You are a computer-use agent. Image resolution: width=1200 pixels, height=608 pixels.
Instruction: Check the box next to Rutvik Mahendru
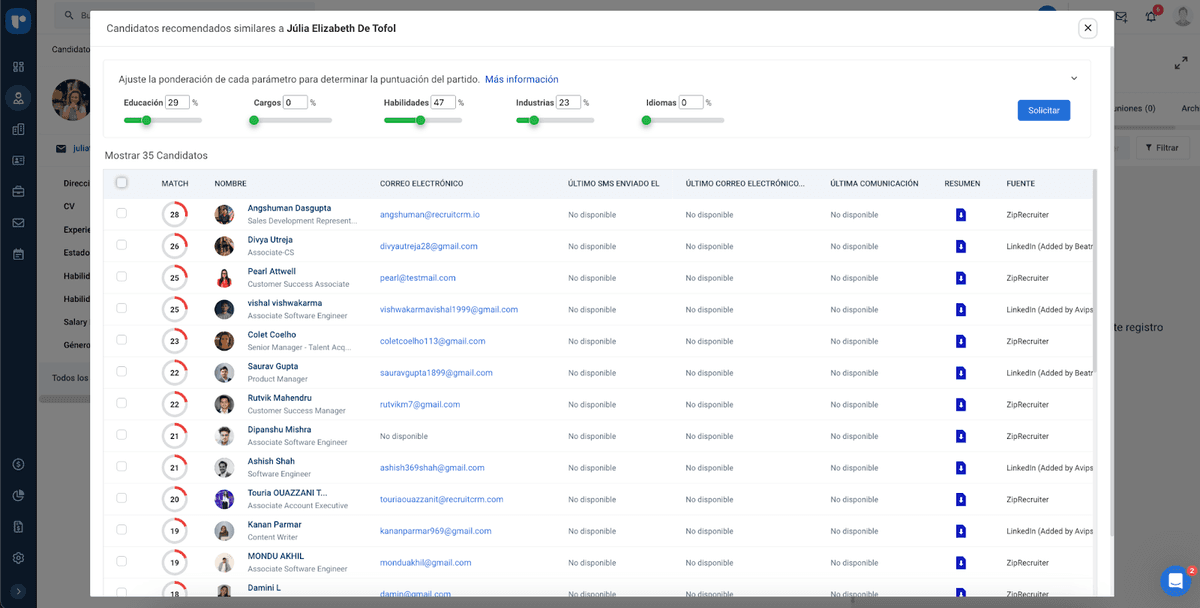pos(122,403)
